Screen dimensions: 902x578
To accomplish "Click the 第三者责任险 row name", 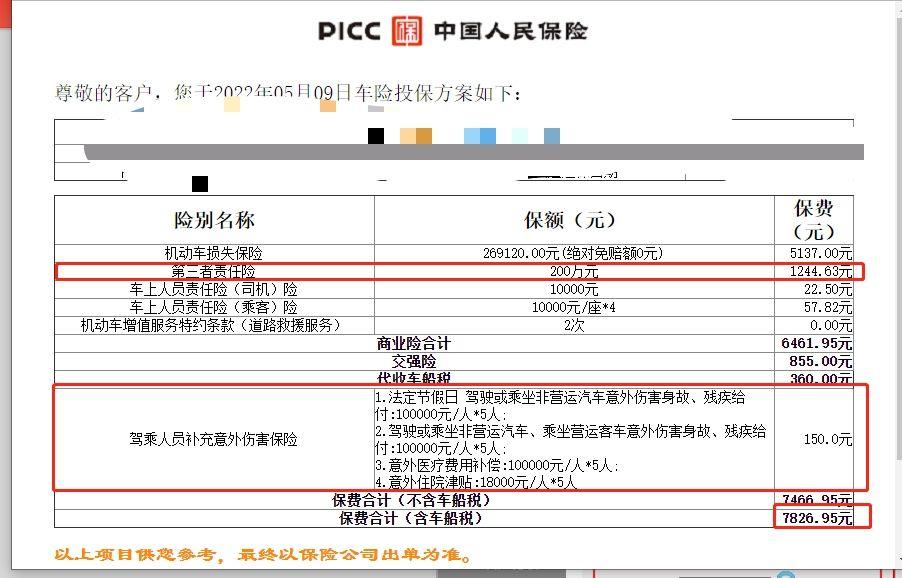I will 213,271.
